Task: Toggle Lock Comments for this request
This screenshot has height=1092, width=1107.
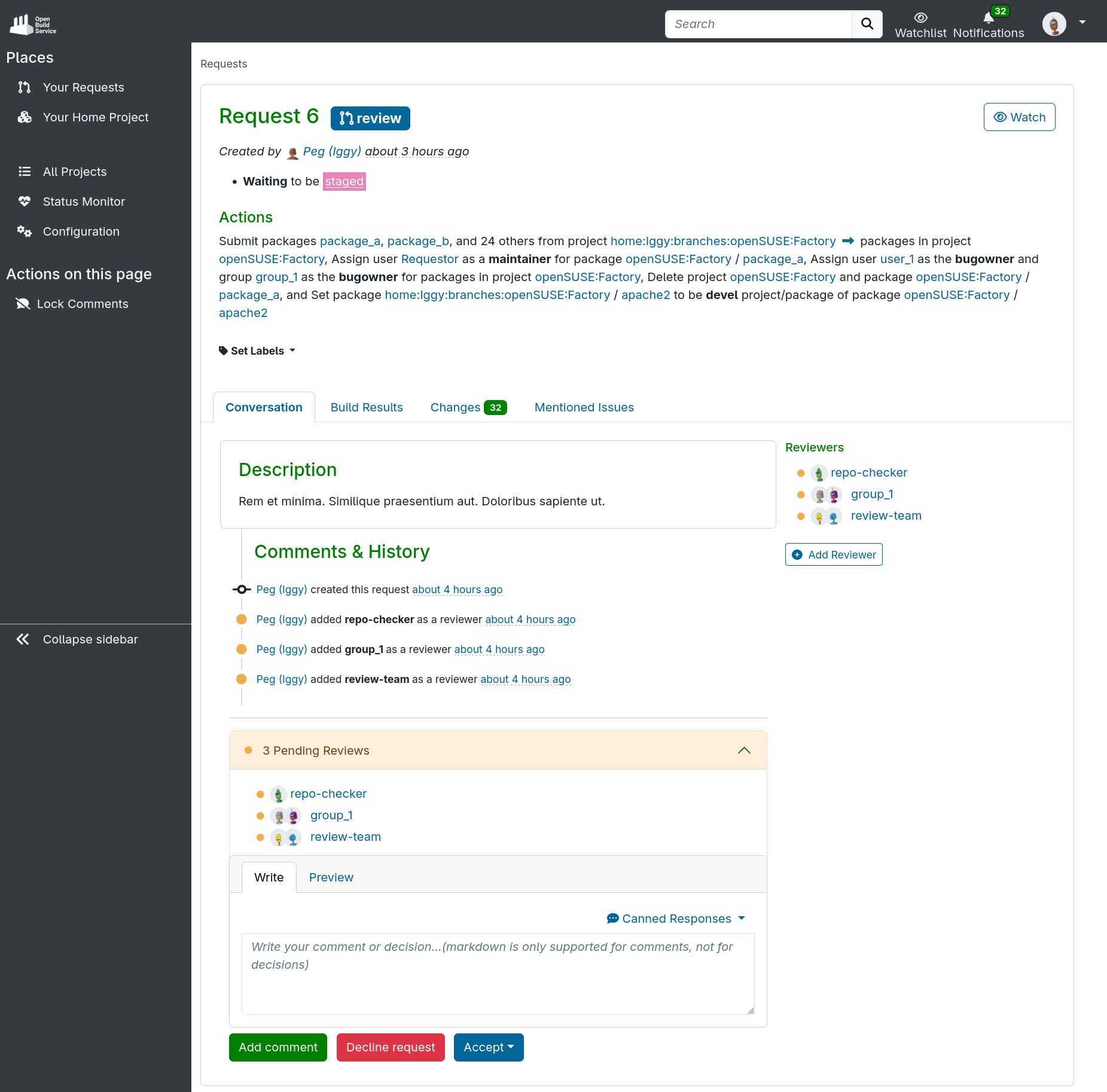Action: 83,304
